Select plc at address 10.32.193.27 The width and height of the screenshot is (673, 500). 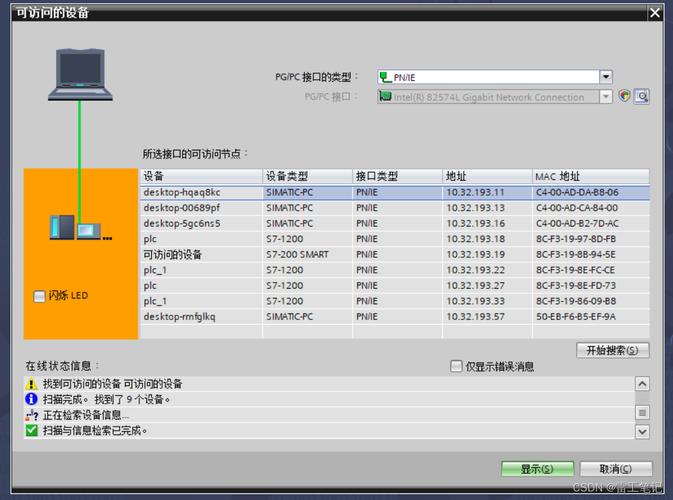point(395,285)
